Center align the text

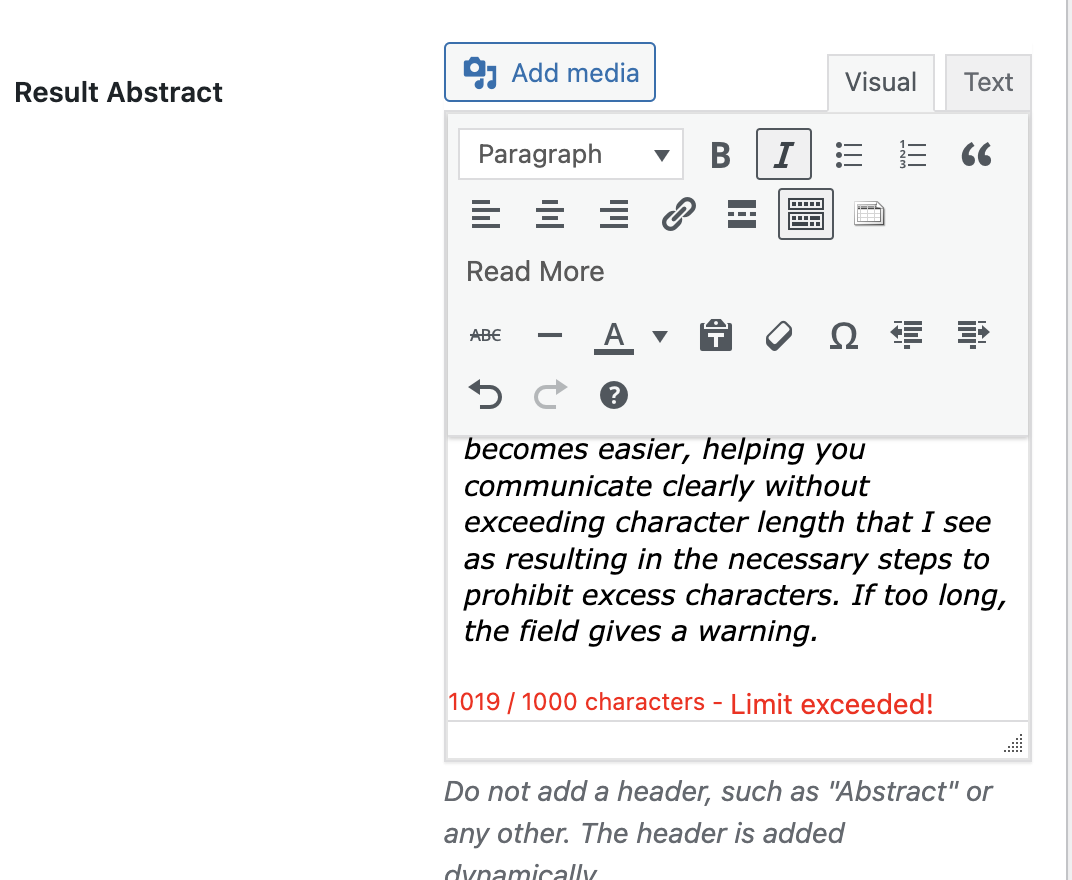pos(550,214)
